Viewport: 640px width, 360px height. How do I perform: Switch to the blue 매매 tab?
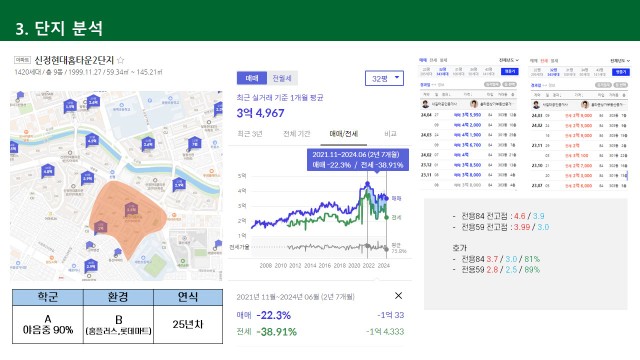(x=252, y=78)
